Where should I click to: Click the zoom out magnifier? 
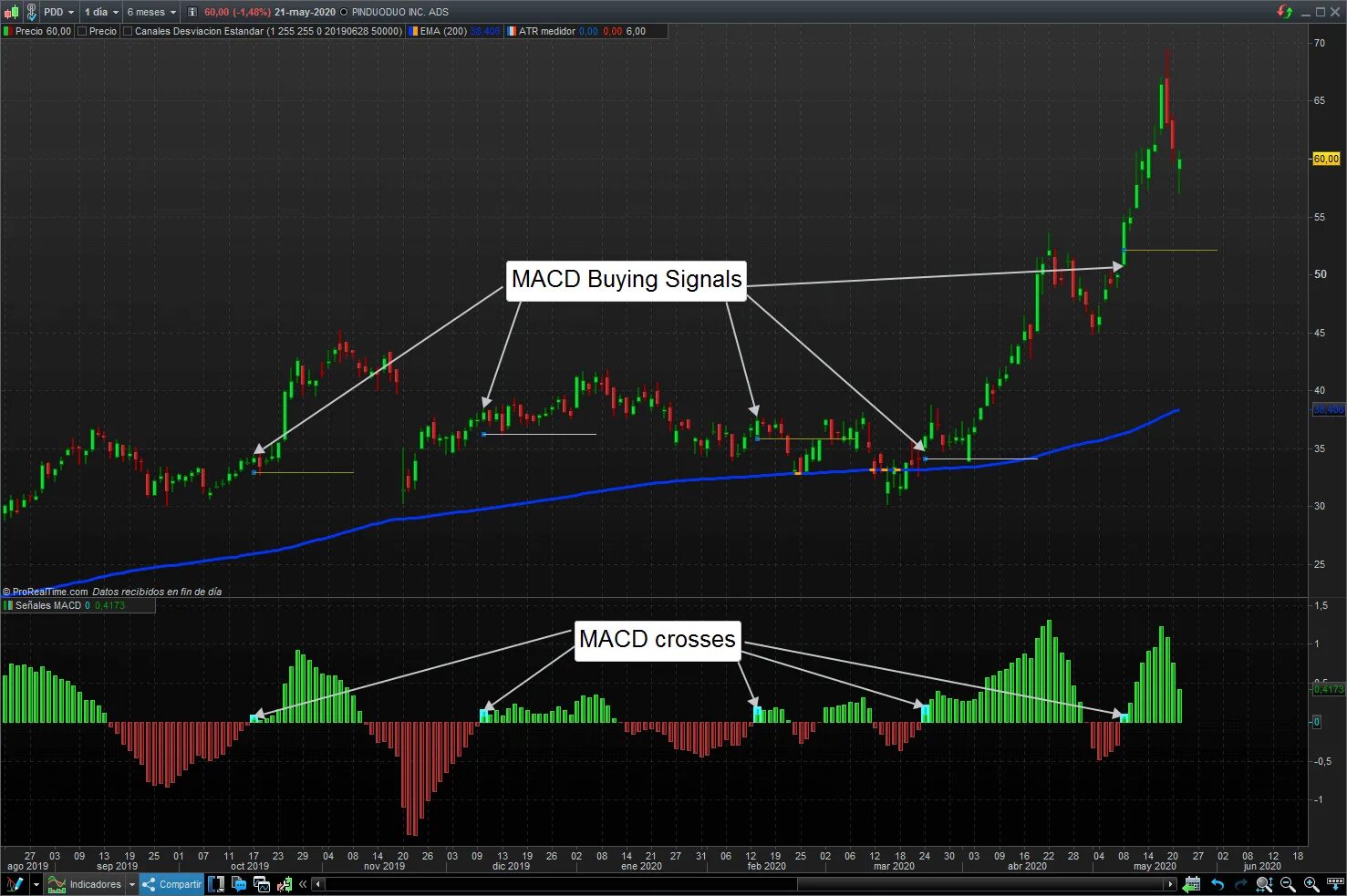(1288, 884)
